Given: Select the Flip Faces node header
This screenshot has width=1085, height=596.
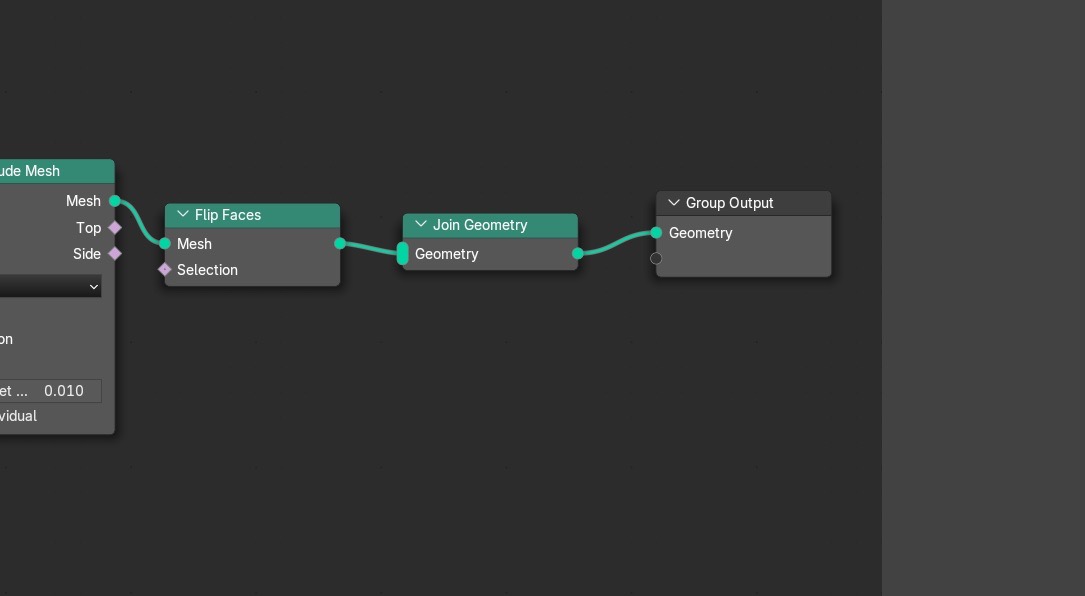Looking at the screenshot, I should click(253, 215).
